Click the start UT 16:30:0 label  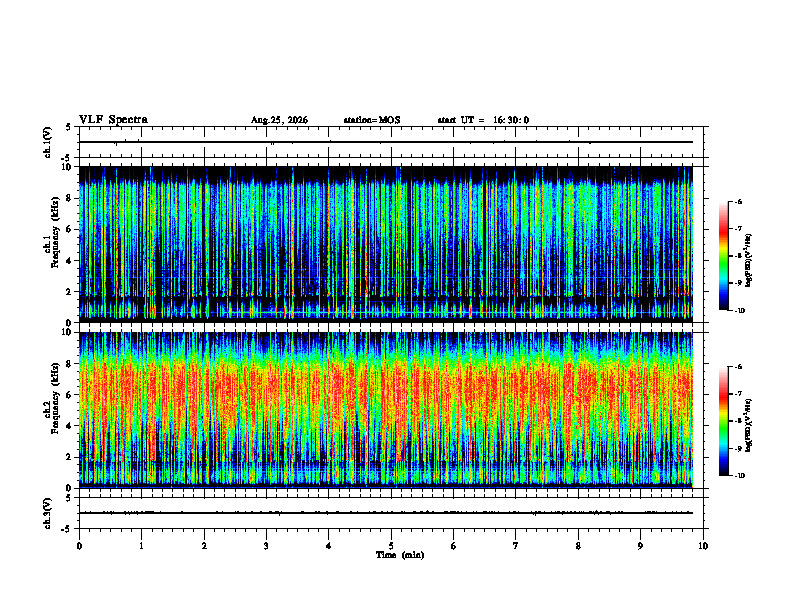[483, 120]
